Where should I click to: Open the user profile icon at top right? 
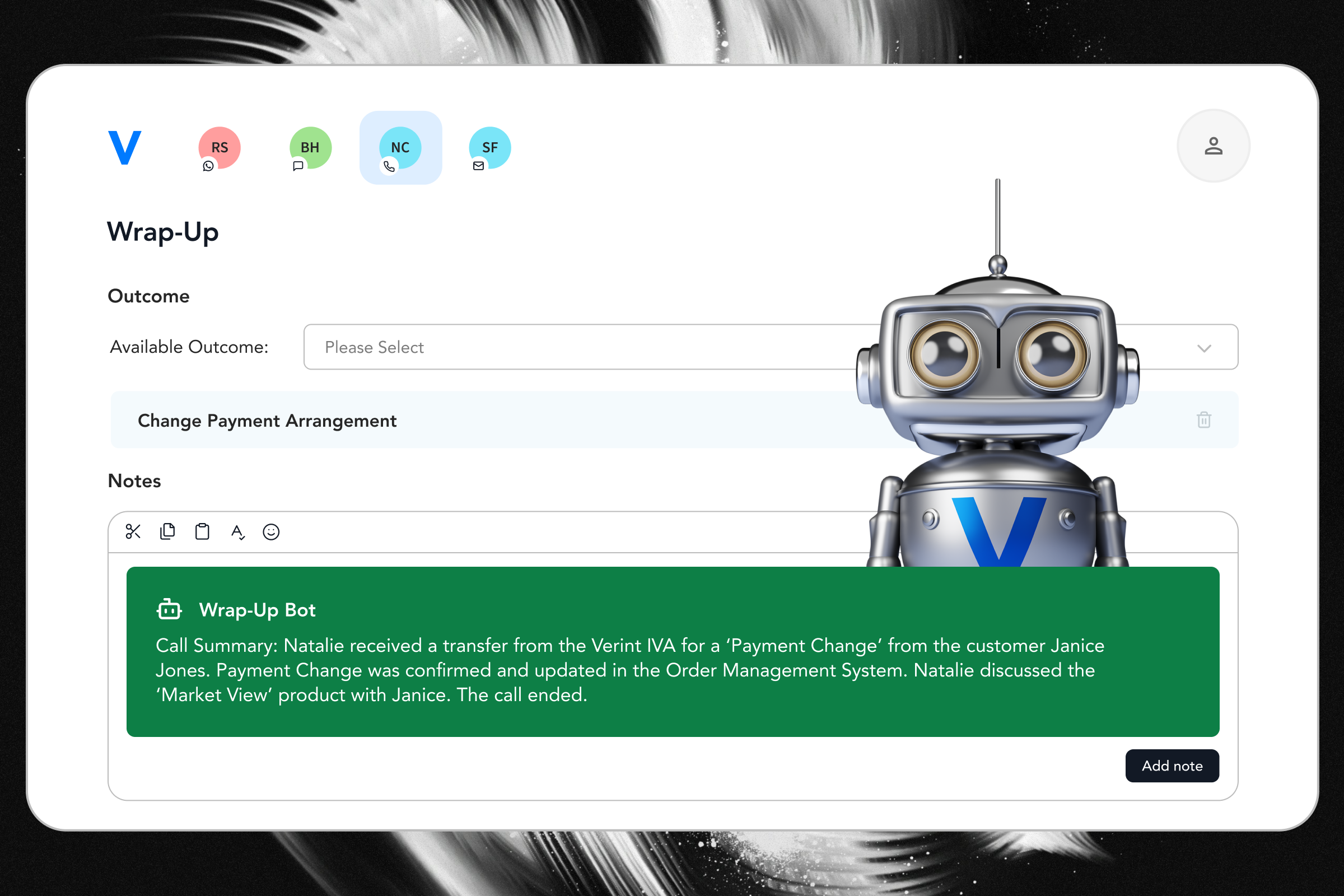pyautogui.click(x=1212, y=146)
